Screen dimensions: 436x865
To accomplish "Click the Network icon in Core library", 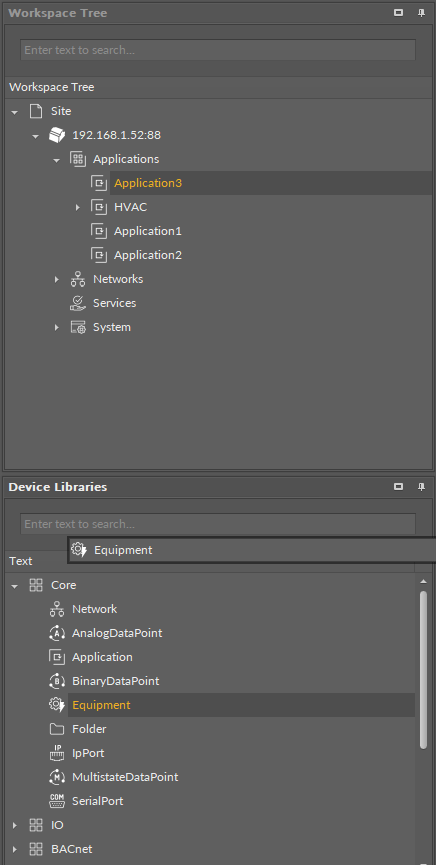I will [57, 609].
